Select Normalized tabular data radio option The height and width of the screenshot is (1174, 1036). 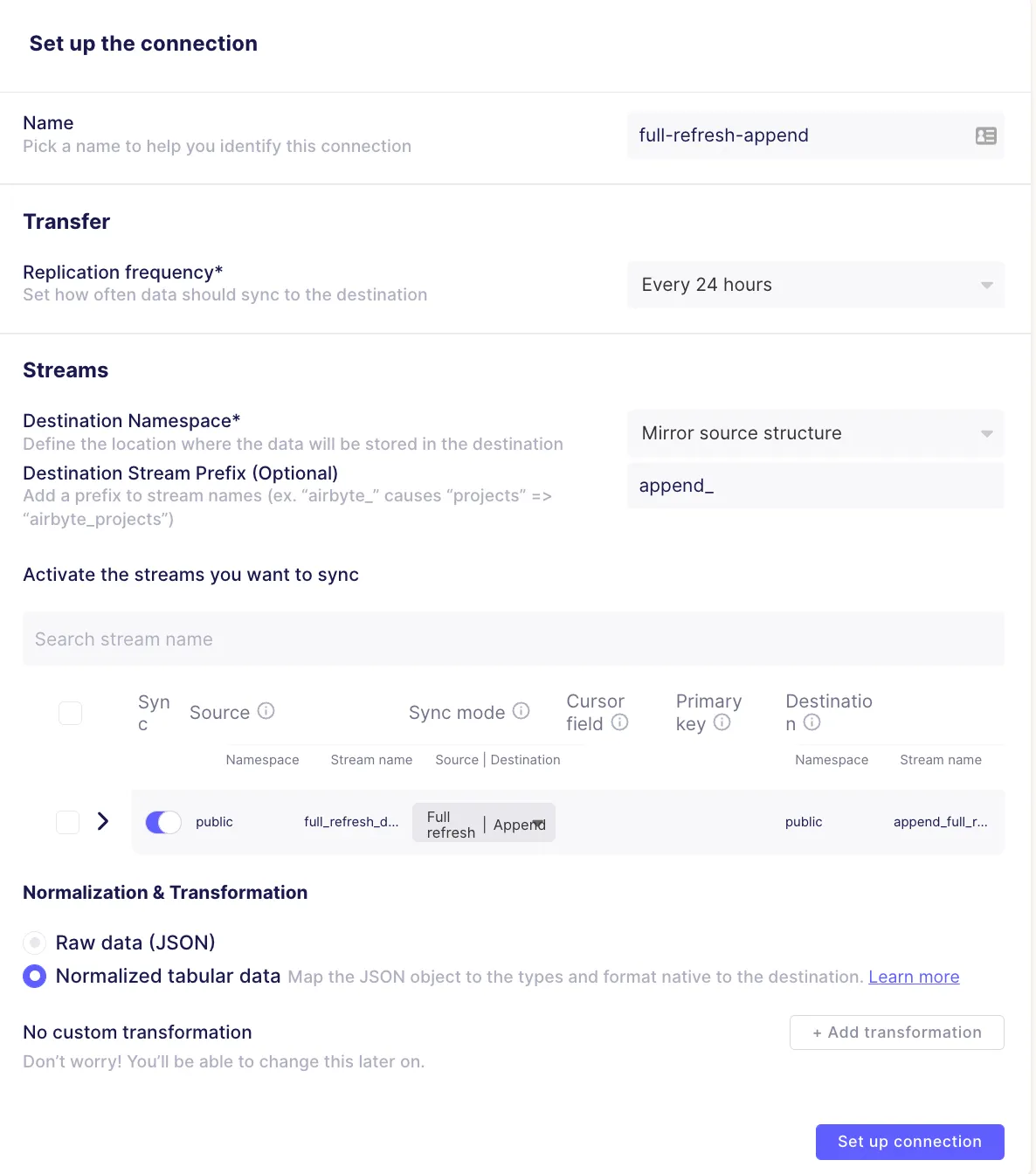coord(34,976)
